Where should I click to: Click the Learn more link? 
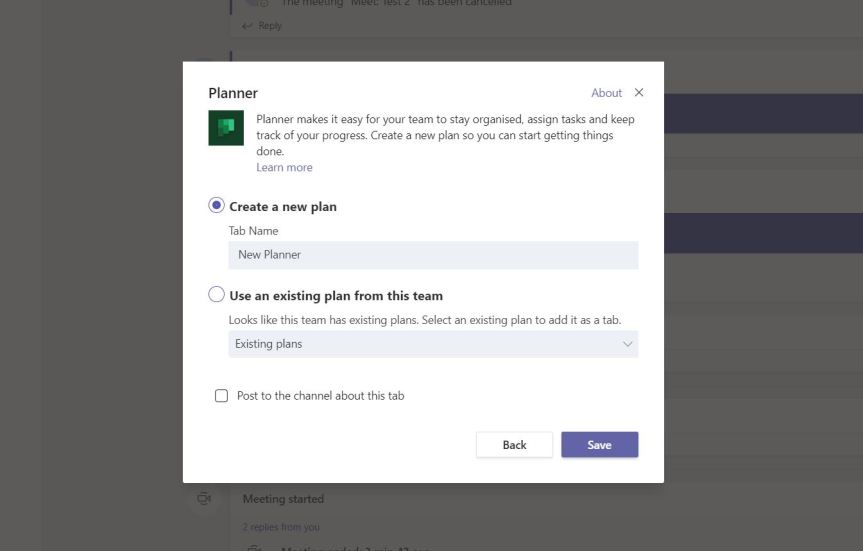pos(284,168)
